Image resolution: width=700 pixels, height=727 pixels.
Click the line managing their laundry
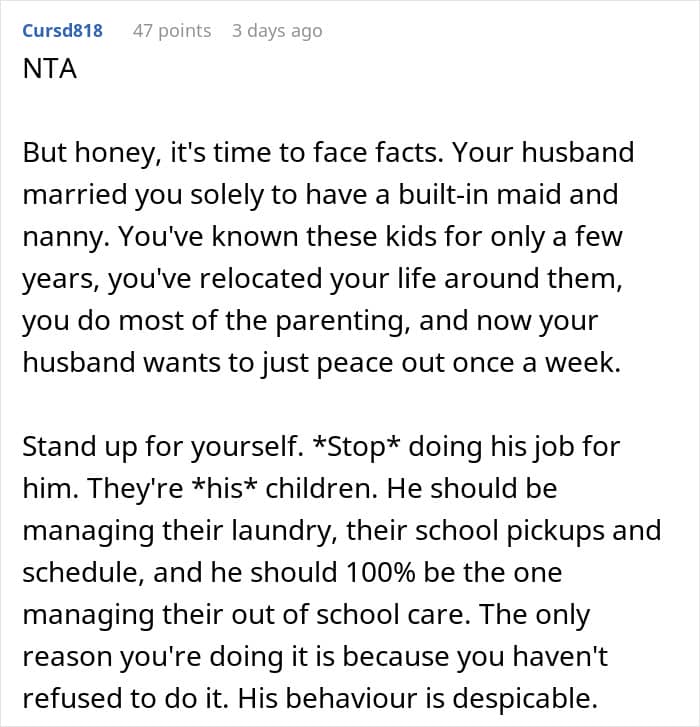(342, 531)
